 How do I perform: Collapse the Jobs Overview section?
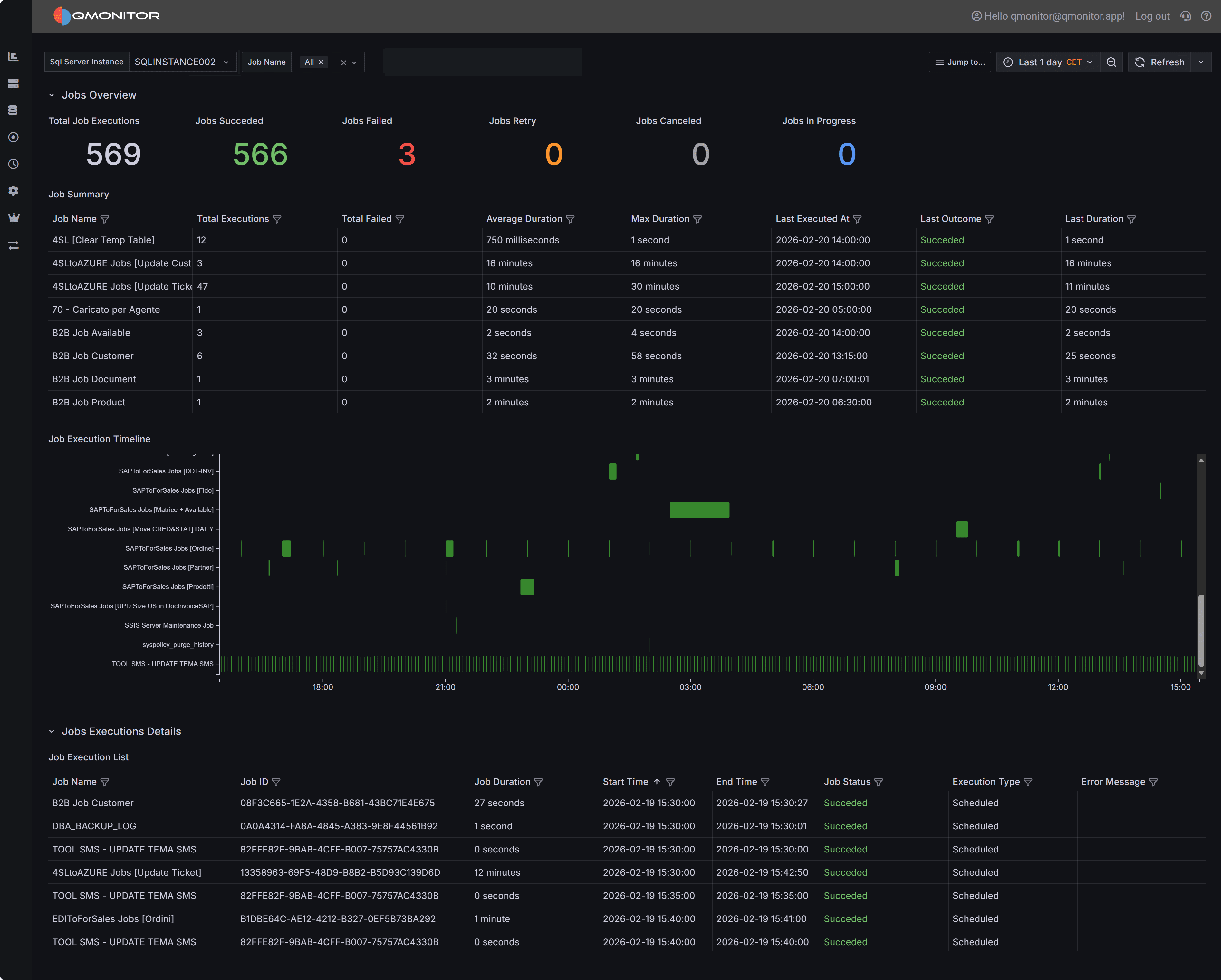pyautogui.click(x=52, y=95)
